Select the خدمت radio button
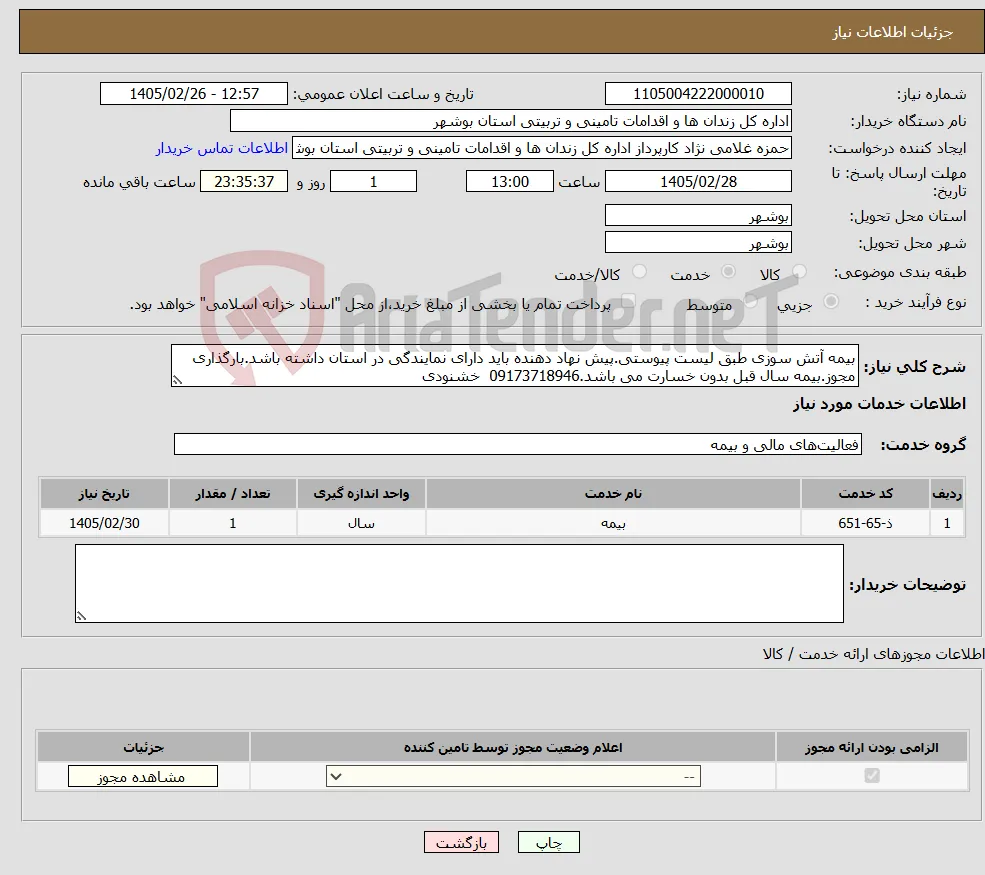 (728, 271)
